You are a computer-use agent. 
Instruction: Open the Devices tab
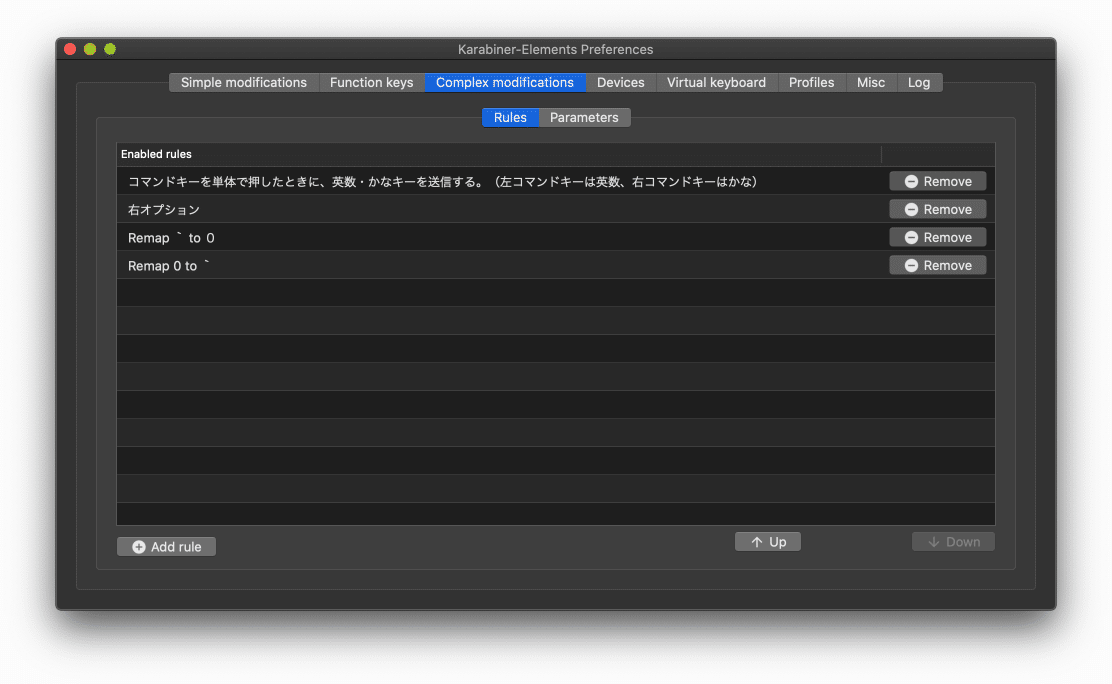point(621,82)
